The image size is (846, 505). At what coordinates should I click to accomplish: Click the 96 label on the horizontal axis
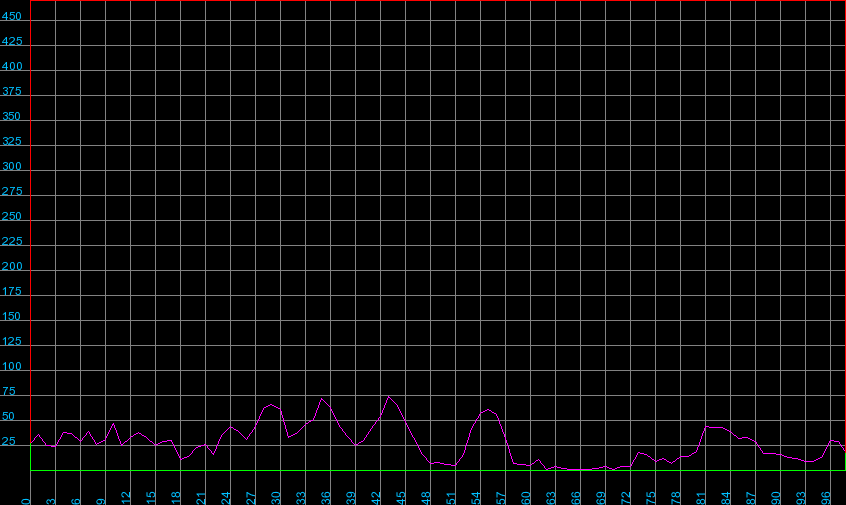pyautogui.click(x=826, y=498)
